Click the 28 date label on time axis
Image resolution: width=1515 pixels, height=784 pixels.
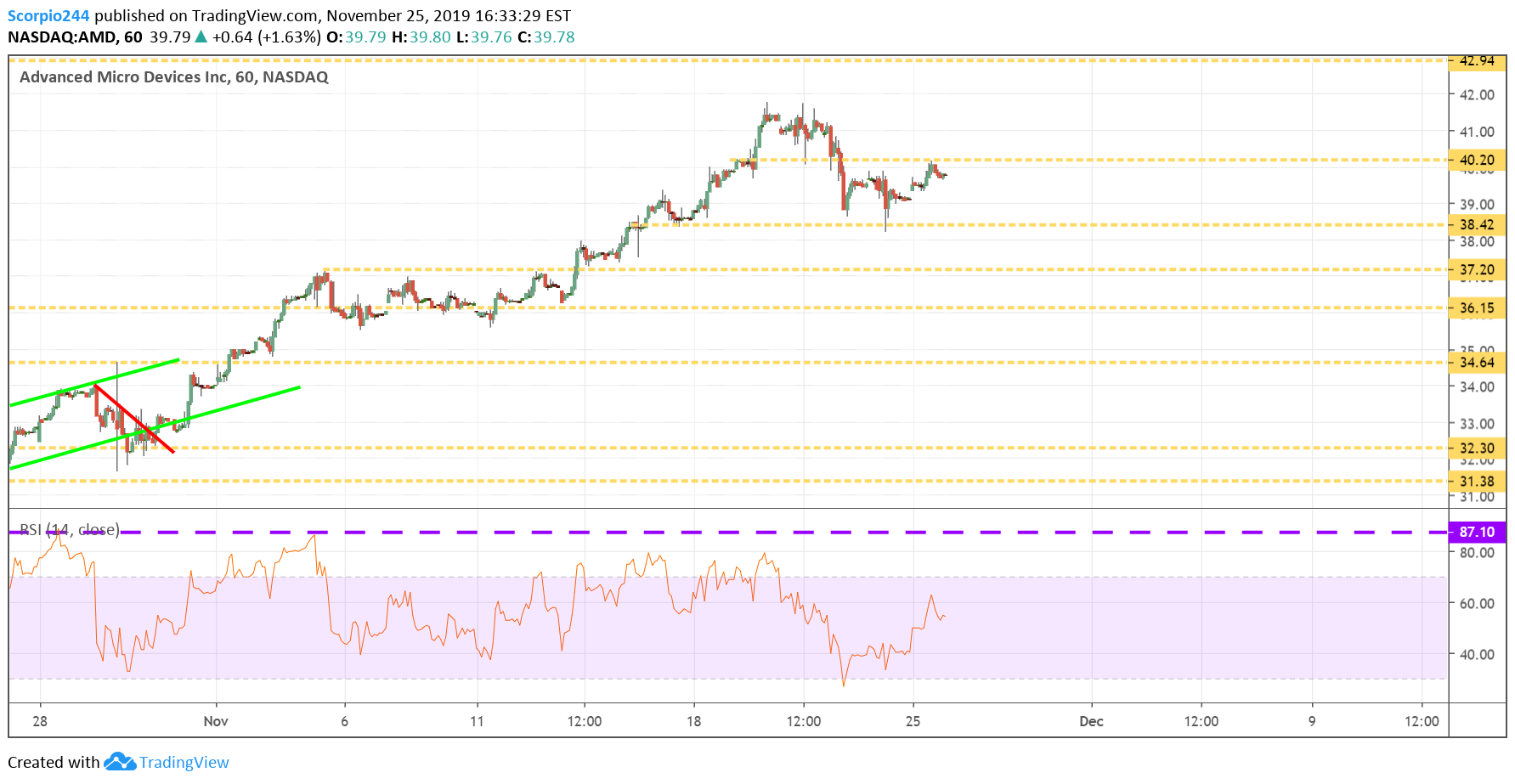(x=40, y=721)
